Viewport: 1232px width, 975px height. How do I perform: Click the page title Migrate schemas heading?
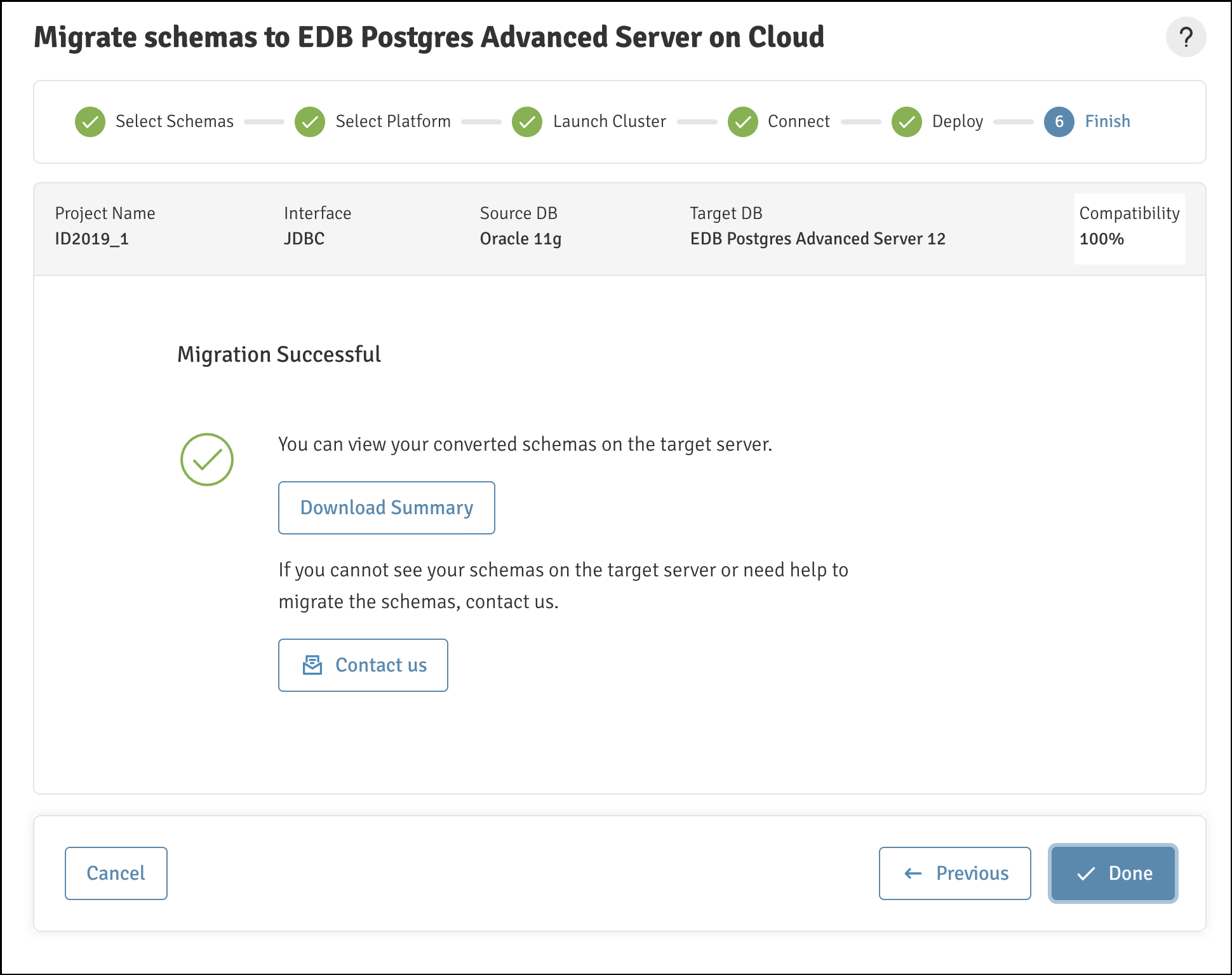coord(429,37)
